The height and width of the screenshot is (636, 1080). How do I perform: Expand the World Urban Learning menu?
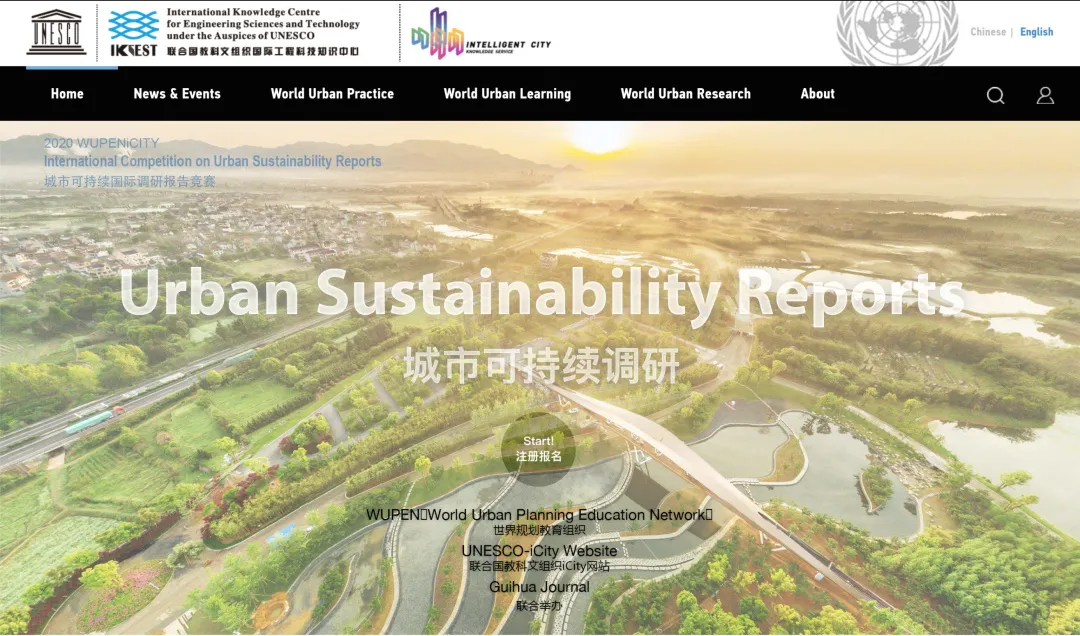(507, 94)
